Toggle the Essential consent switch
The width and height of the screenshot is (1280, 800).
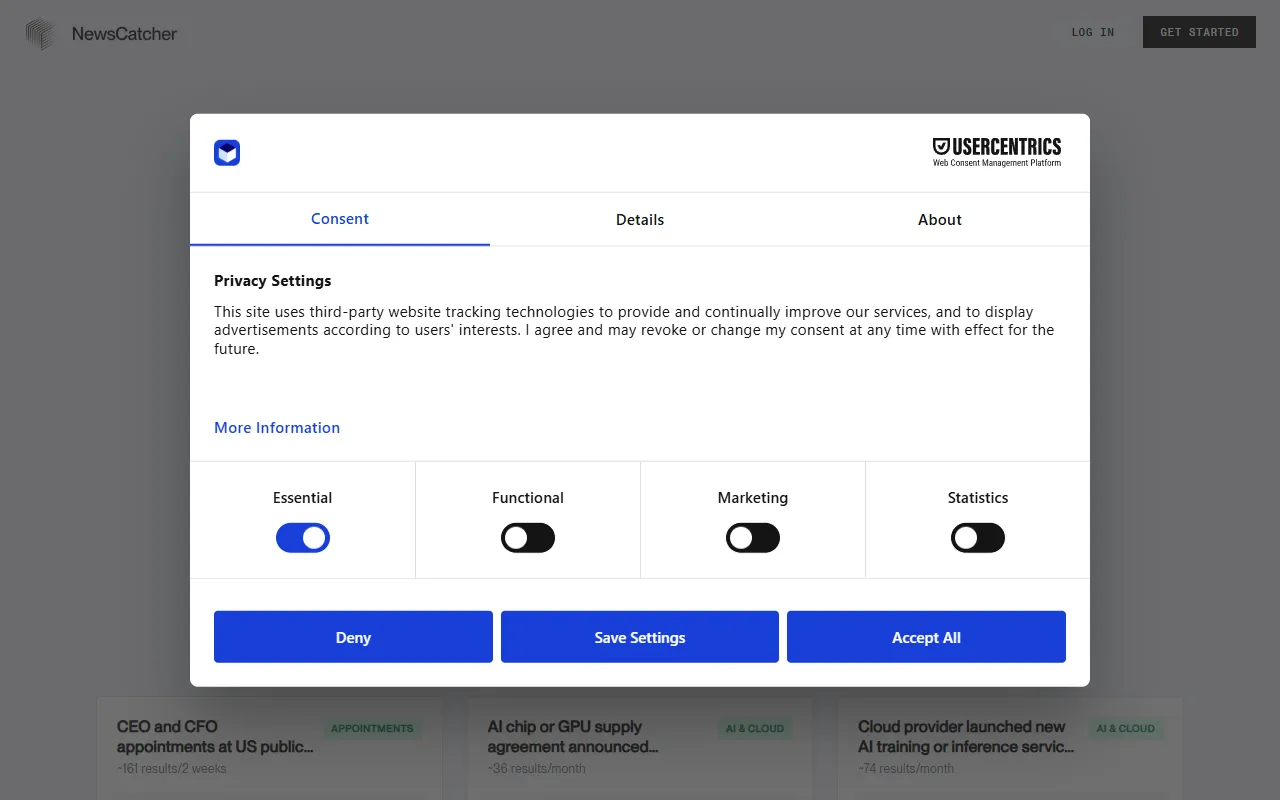click(303, 538)
